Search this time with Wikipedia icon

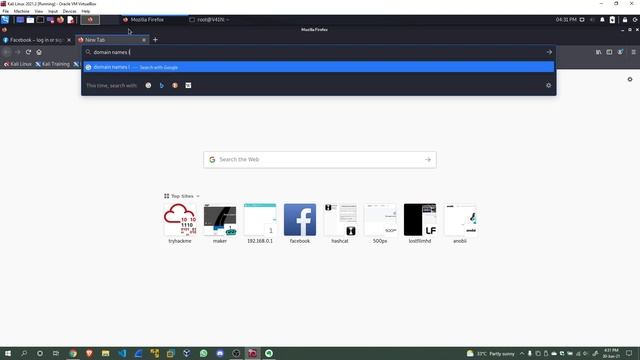coord(188,85)
